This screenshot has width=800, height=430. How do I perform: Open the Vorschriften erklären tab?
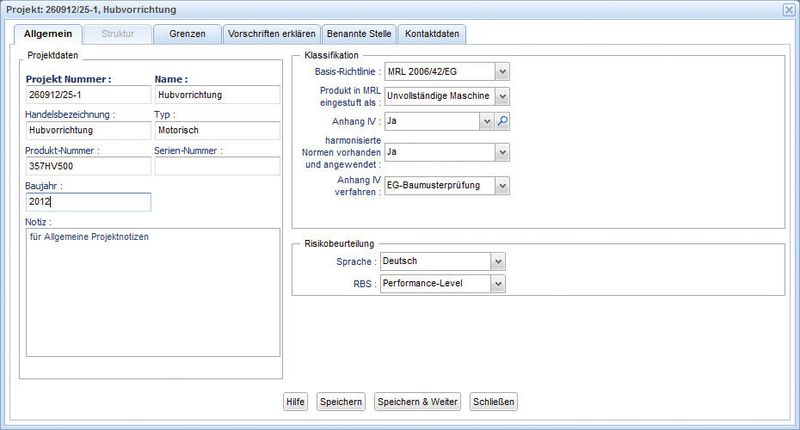pyautogui.click(x=272, y=34)
